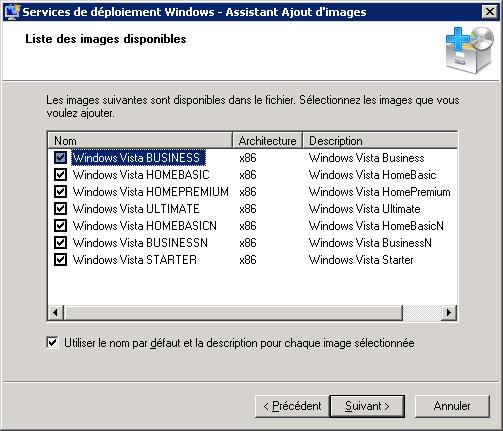Select the 'Windows Vista STARTER' name row
The height and width of the screenshot is (431, 503).
[135, 260]
